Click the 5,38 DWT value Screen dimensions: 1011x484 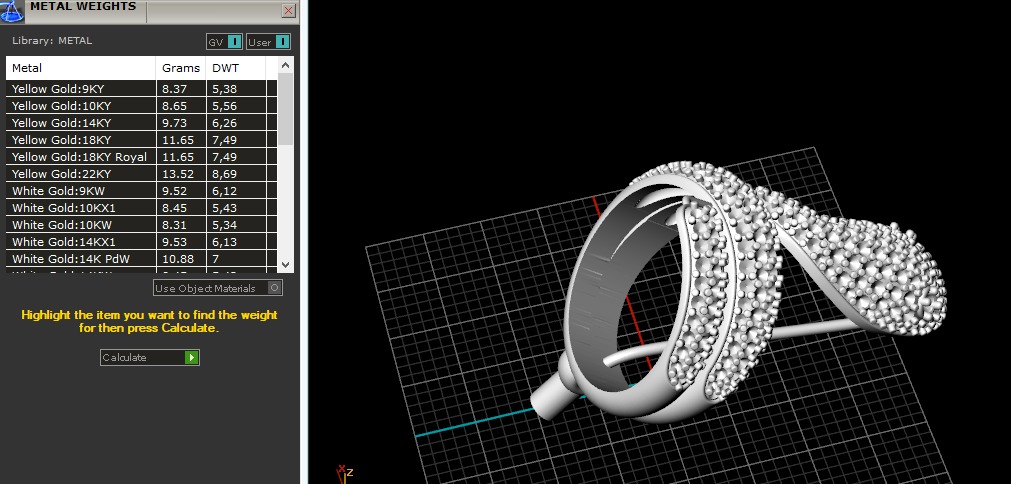224,89
